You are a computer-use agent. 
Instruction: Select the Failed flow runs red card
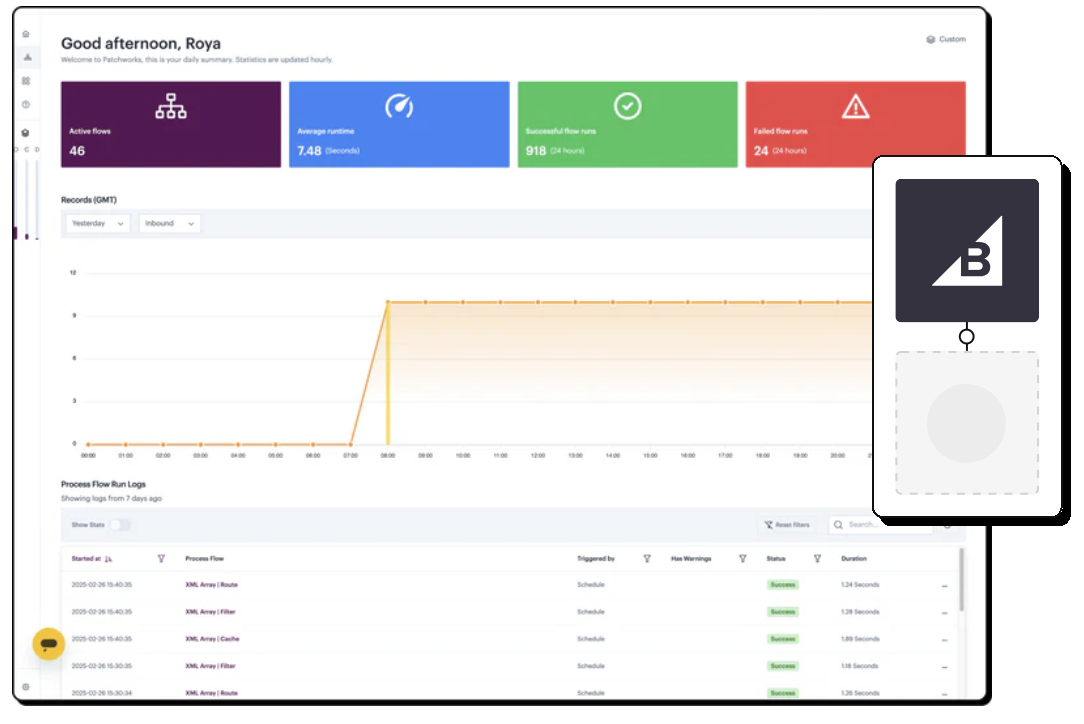(809, 124)
